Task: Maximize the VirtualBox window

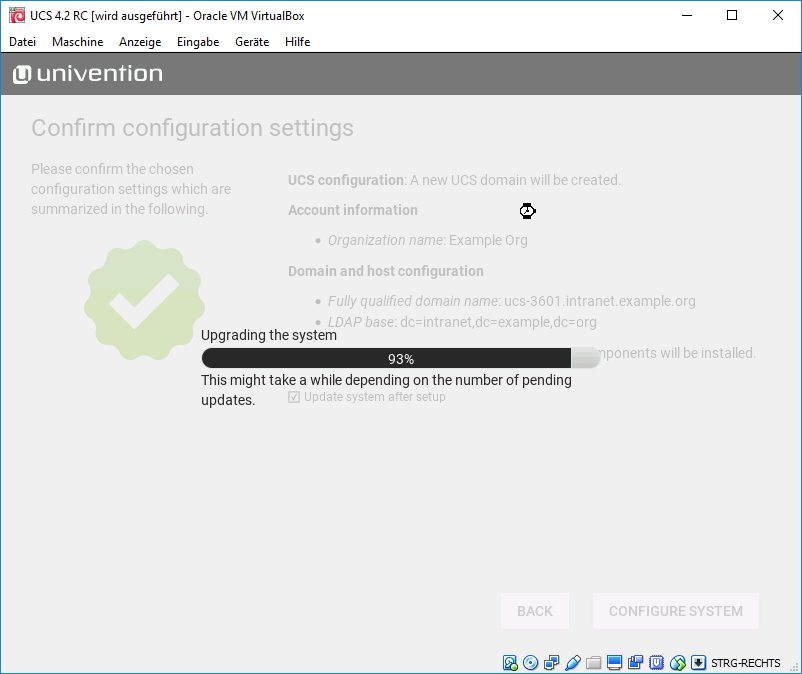Action: pos(732,15)
